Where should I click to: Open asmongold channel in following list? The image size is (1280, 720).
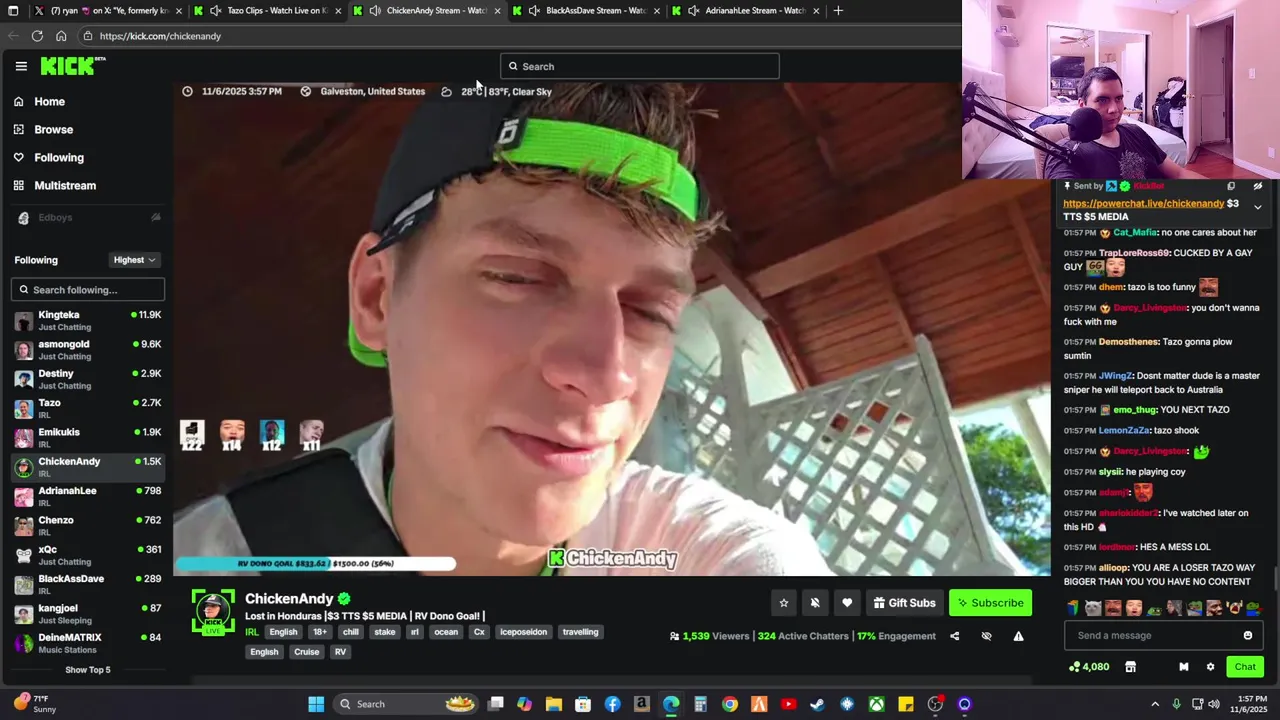[88, 349]
